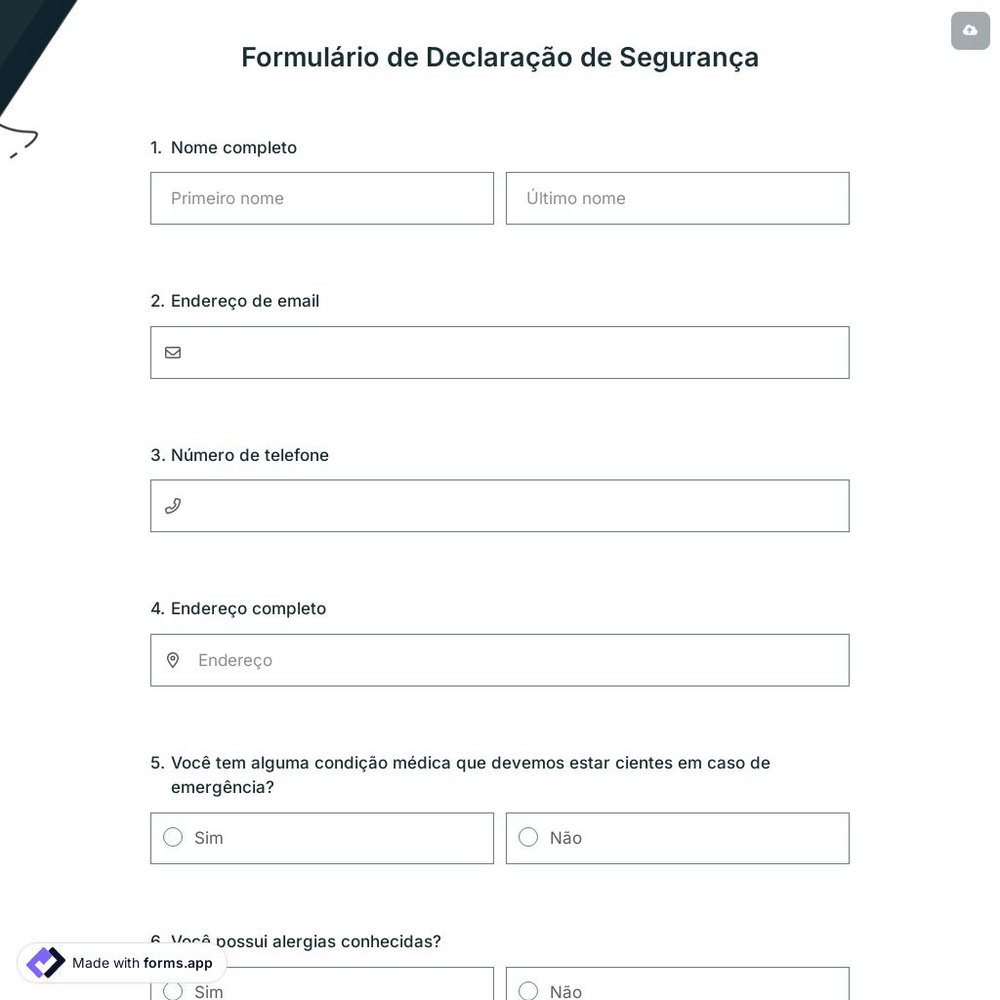The height and width of the screenshot is (1000, 1000).
Task: Click the location pin icon in the address field
Action: [x=173, y=660]
